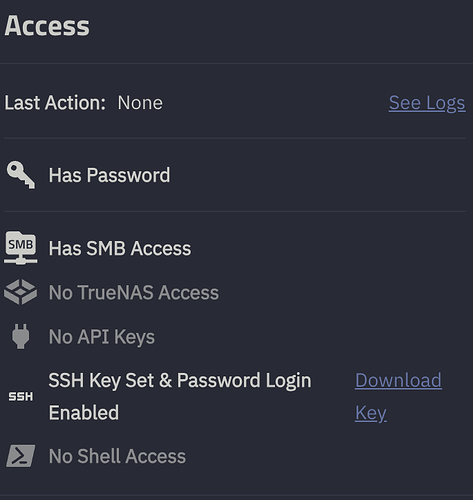This screenshot has height=500, width=473.
Task: Click the plug icon for API Keys
Action: point(21,336)
